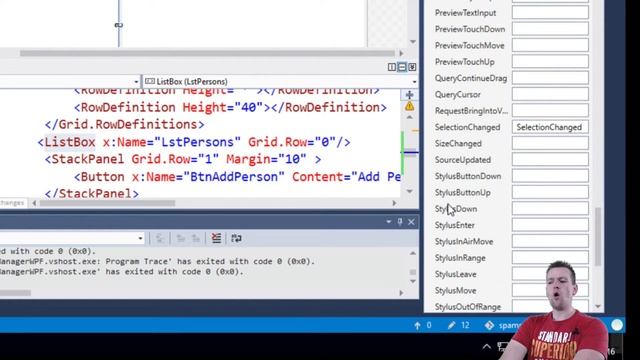
Task: Select the StylusLeave event label
Action: 456,274
